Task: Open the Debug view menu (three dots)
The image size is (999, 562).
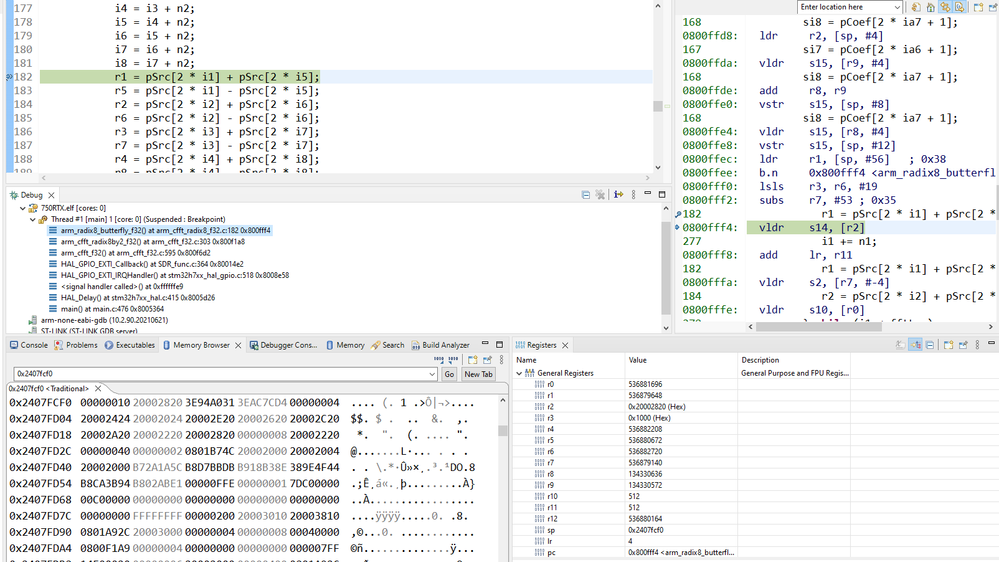Action: coord(633,195)
